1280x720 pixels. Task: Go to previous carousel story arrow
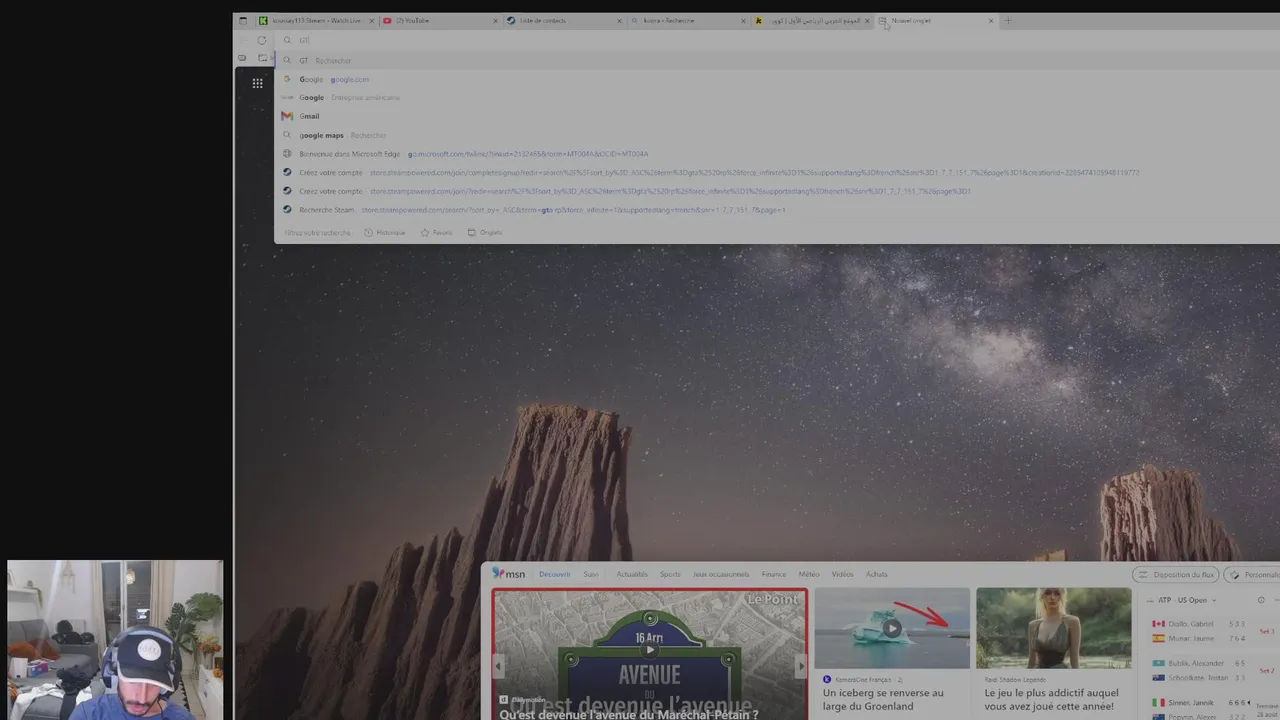pyautogui.click(x=499, y=665)
